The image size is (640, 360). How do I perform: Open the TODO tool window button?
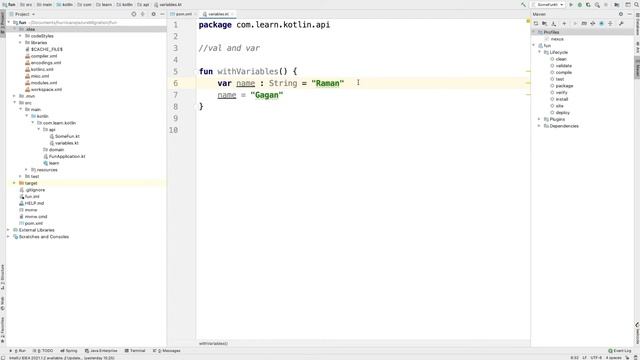tap(42, 351)
